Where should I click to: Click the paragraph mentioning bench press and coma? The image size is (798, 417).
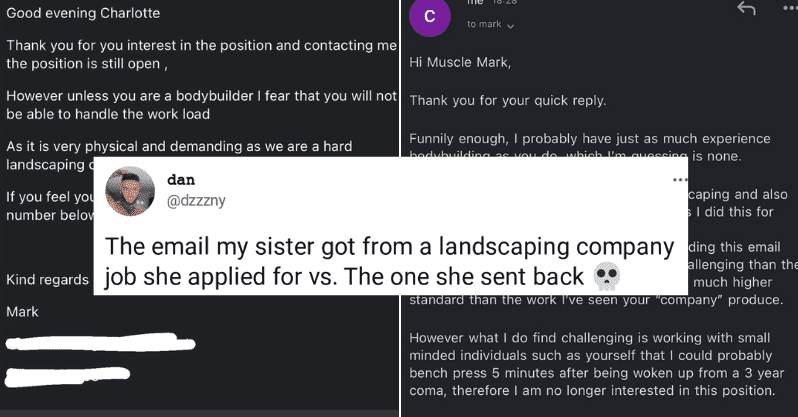596,365
